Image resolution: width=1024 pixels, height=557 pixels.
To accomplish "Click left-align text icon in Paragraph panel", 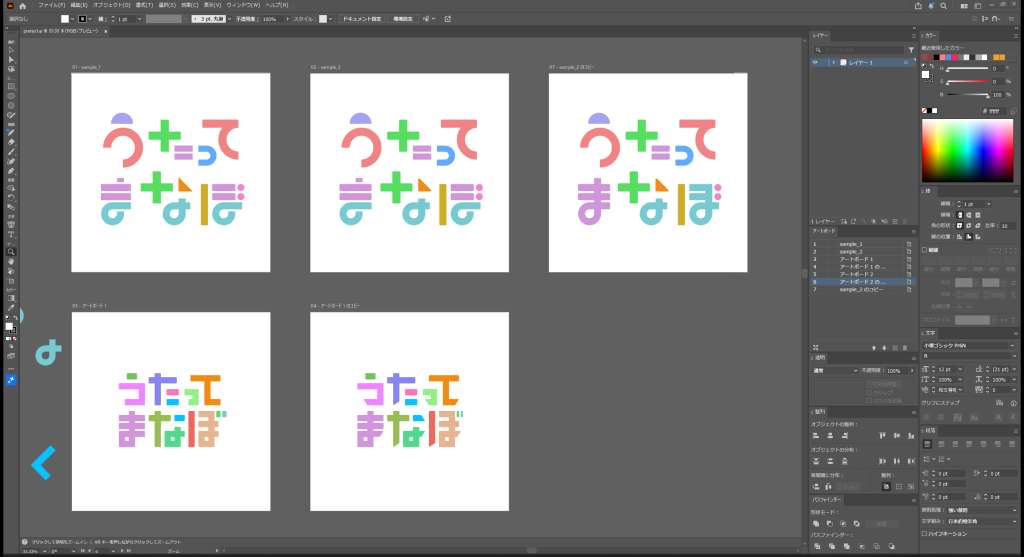I will (927, 443).
